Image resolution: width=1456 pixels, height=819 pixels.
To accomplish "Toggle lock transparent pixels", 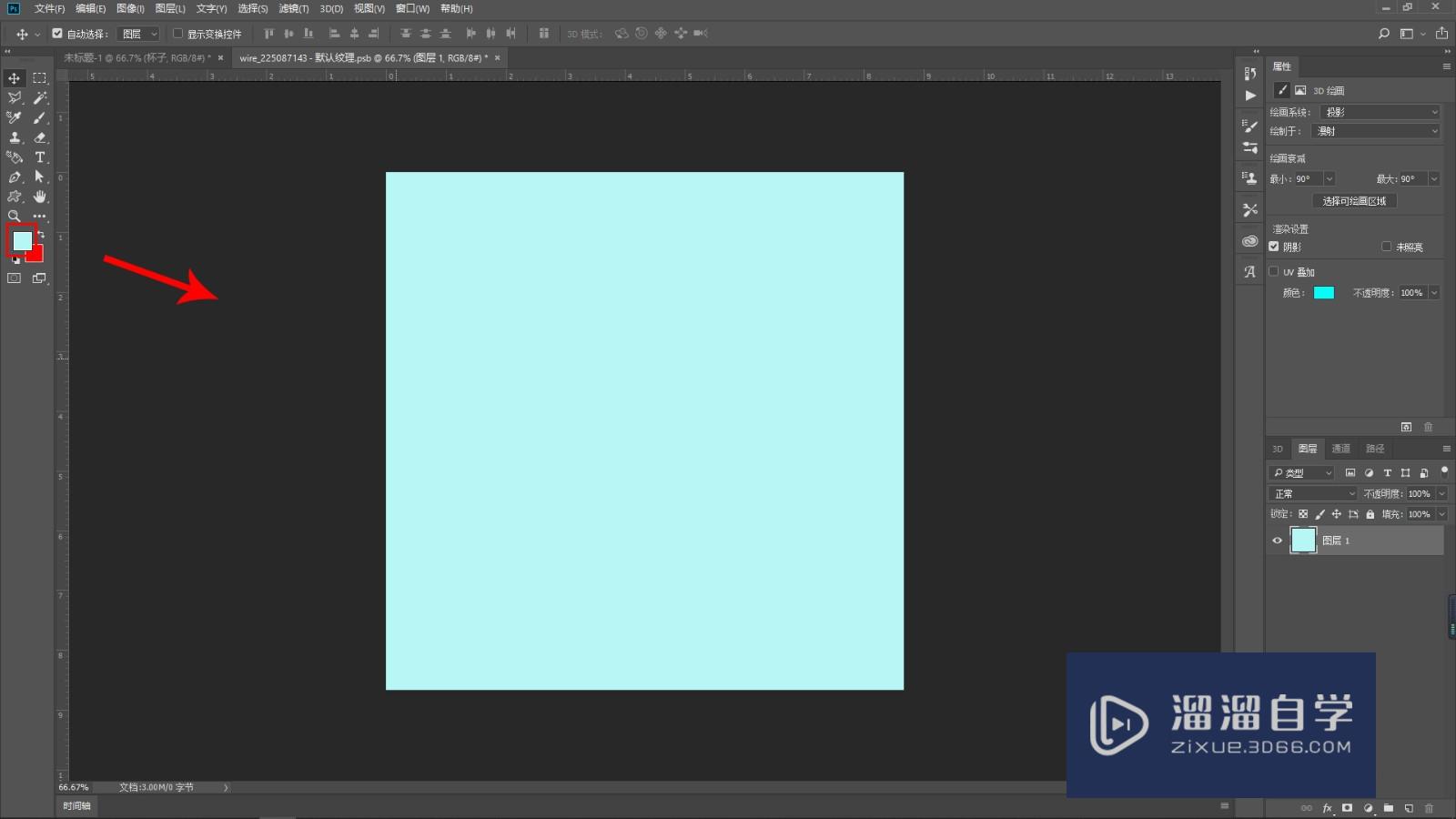I will coord(1303,514).
